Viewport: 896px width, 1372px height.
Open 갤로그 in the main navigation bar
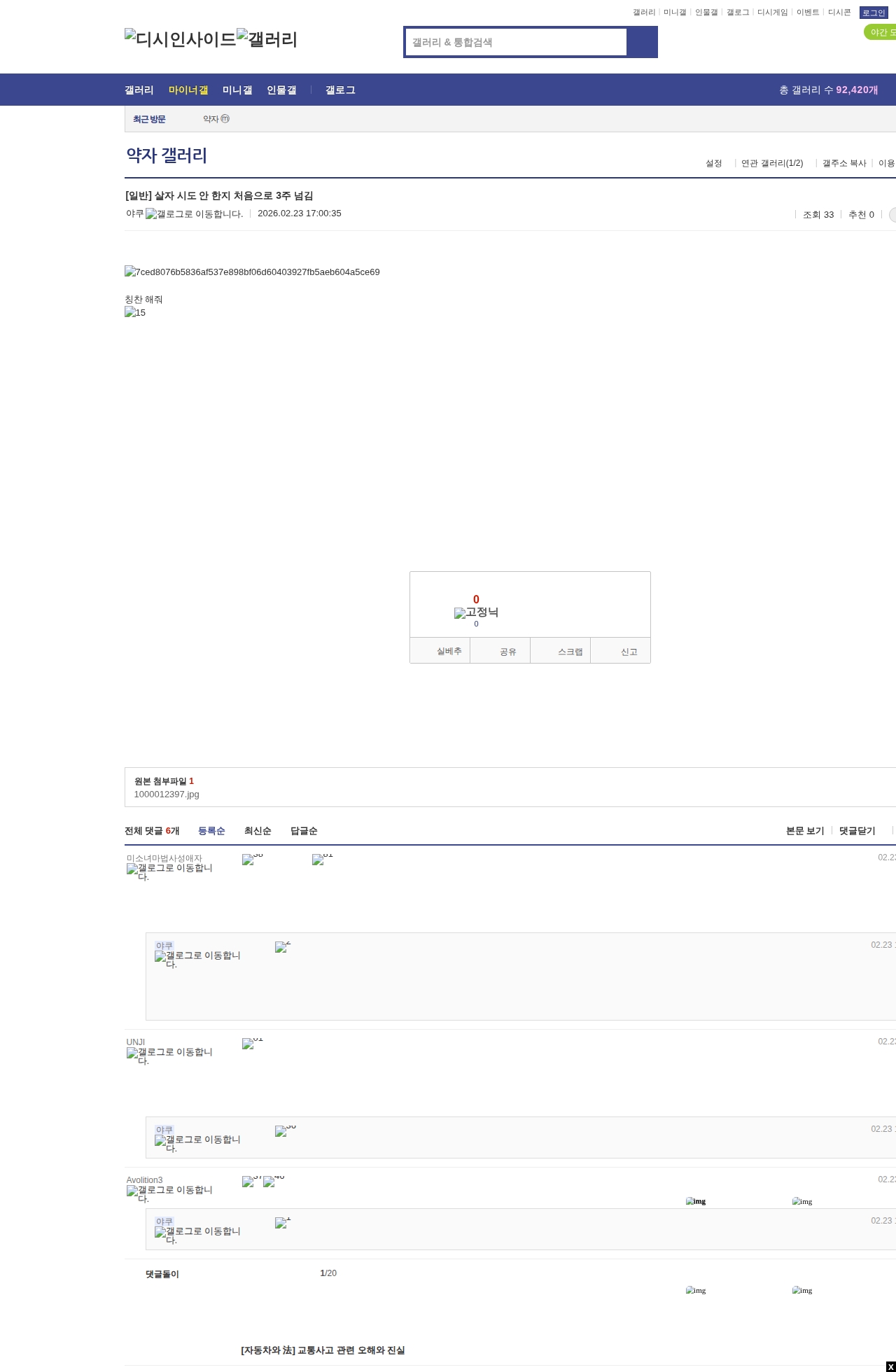[x=340, y=90]
